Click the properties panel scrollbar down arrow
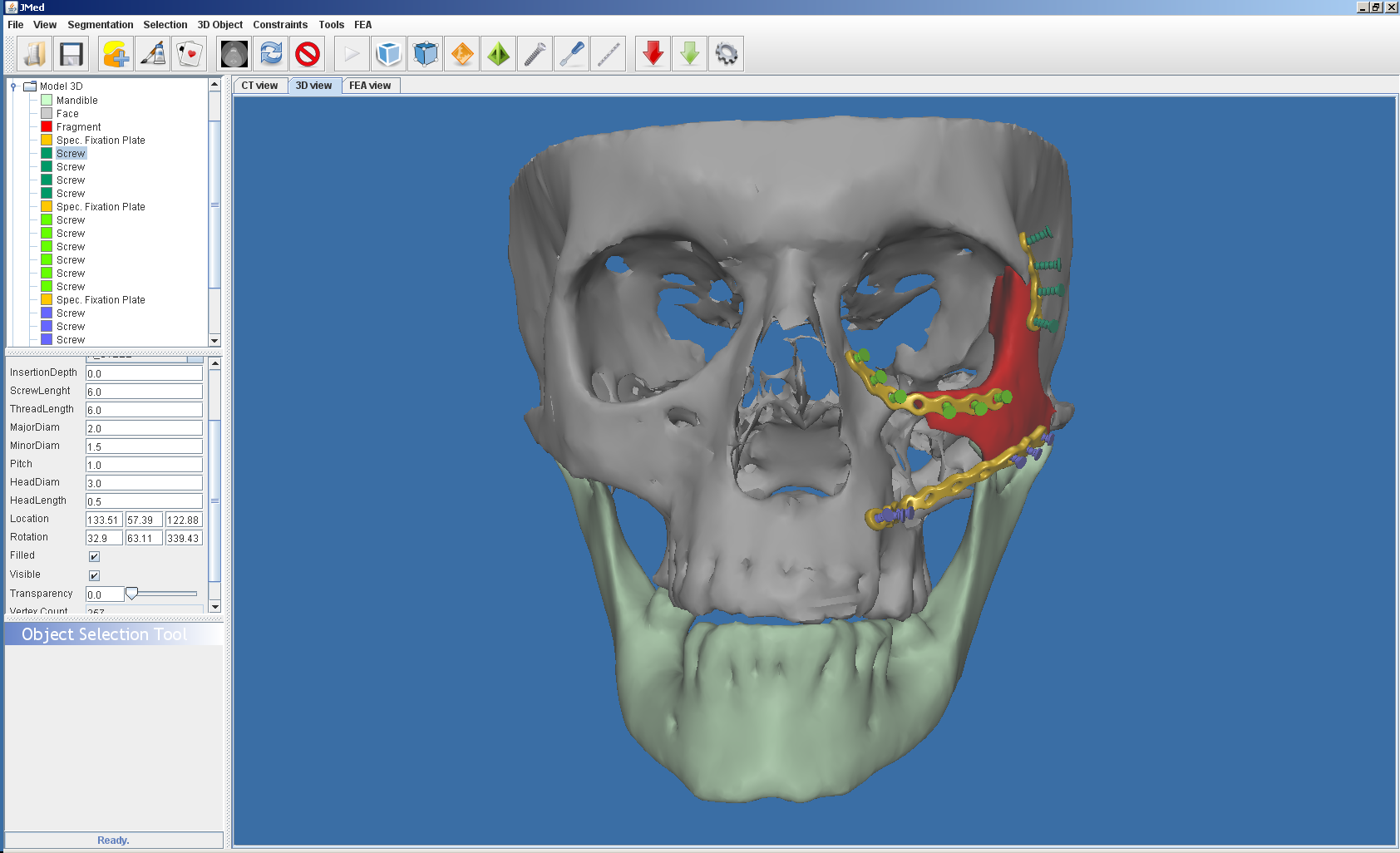The image size is (1400, 853). (214, 607)
